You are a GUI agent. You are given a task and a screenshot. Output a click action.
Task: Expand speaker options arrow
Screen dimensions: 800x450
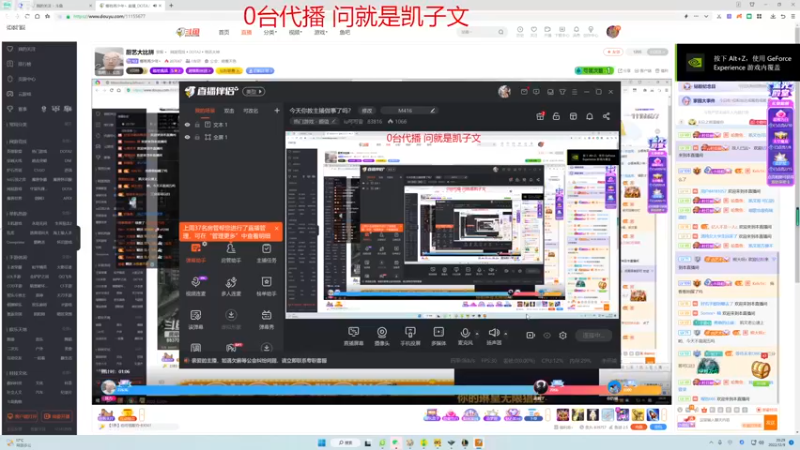[x=506, y=334]
